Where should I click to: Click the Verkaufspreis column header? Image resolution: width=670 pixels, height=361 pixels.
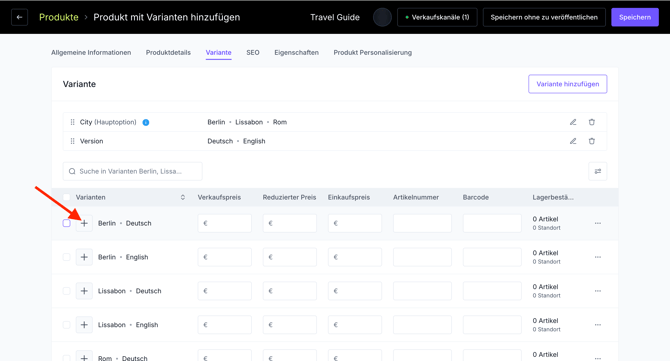[x=219, y=197]
